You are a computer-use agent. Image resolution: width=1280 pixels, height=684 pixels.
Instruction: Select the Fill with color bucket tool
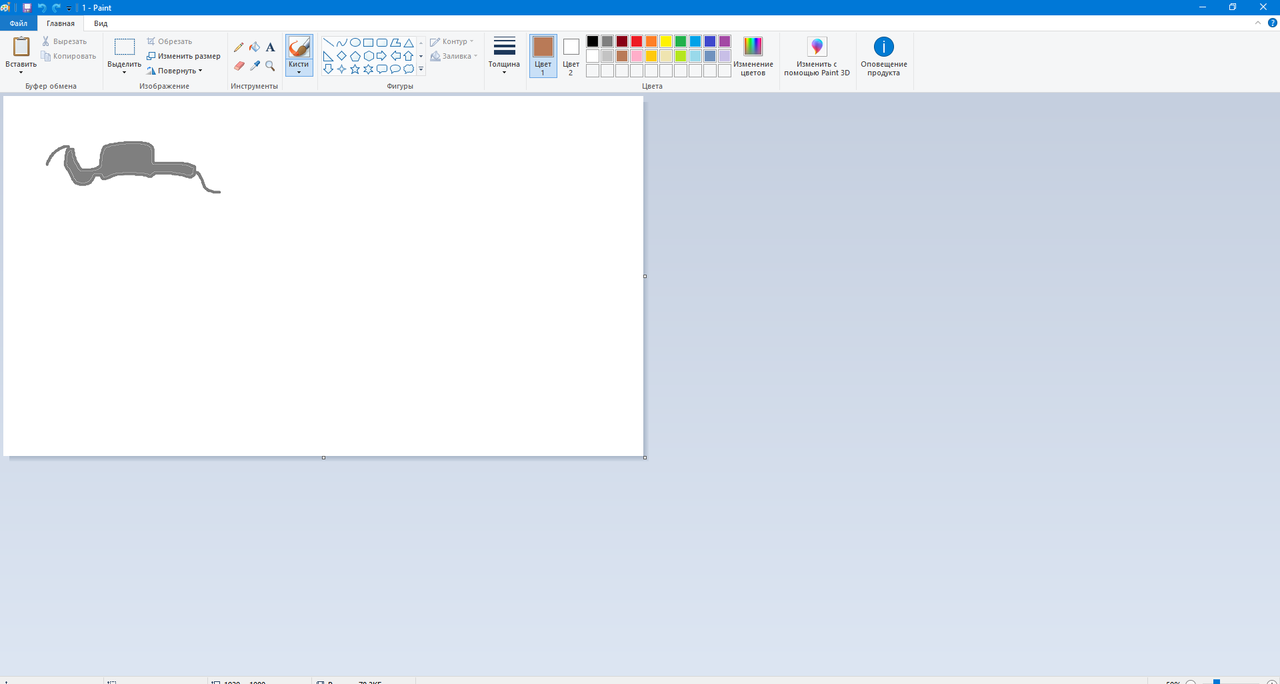[254, 47]
